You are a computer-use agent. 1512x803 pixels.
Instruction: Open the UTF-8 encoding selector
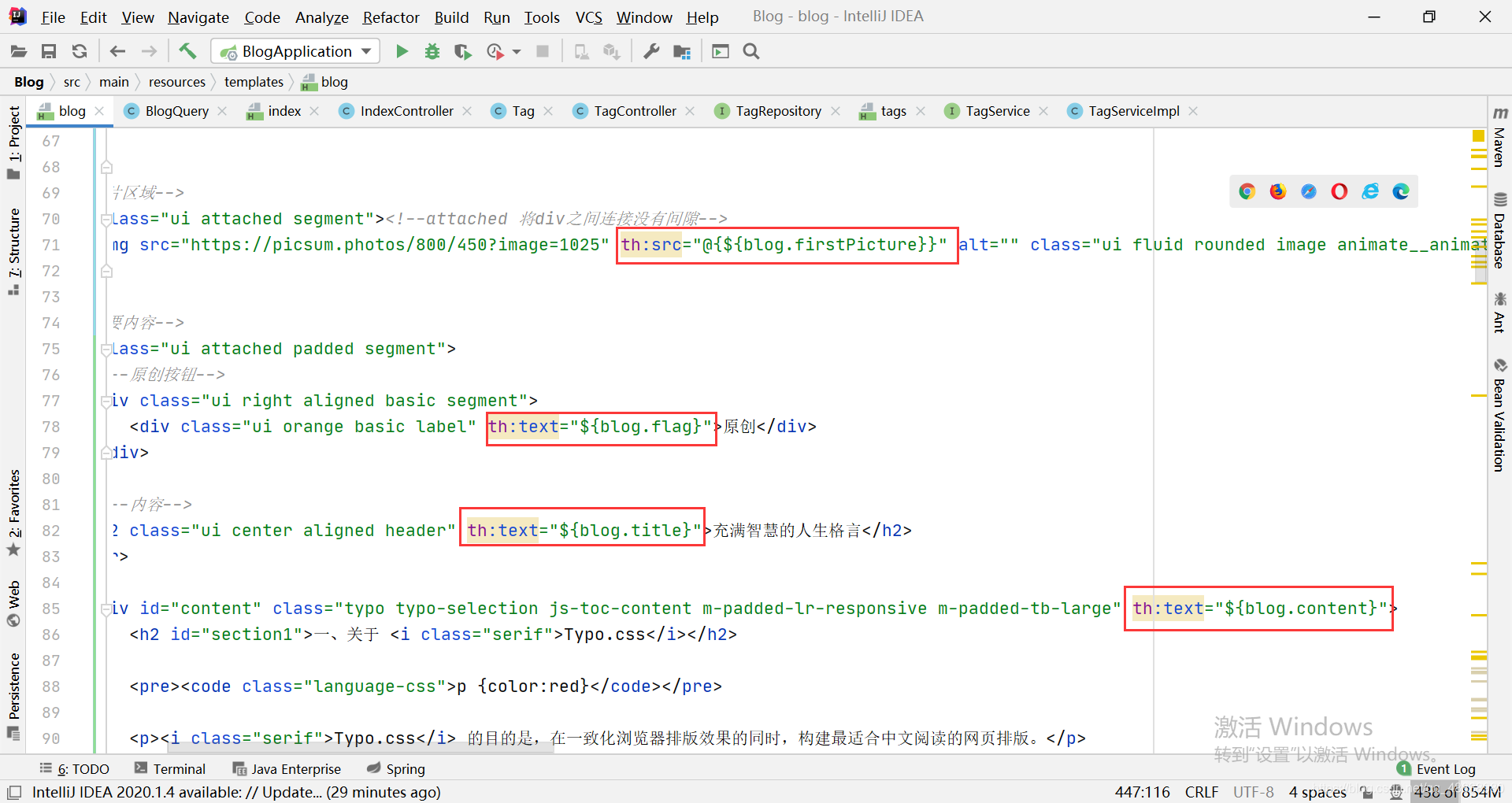[1253, 792]
